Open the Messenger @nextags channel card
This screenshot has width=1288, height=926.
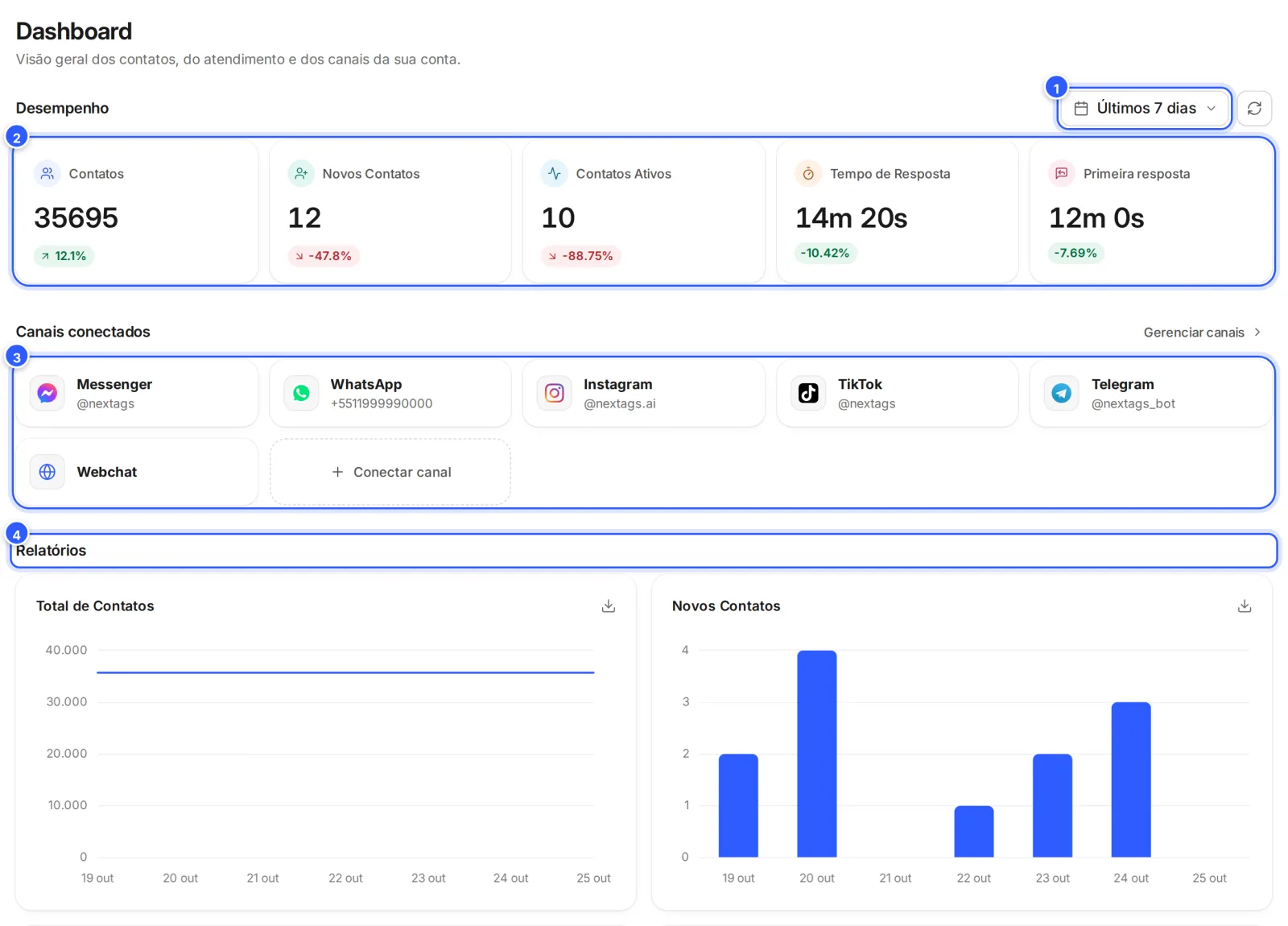[x=136, y=393]
